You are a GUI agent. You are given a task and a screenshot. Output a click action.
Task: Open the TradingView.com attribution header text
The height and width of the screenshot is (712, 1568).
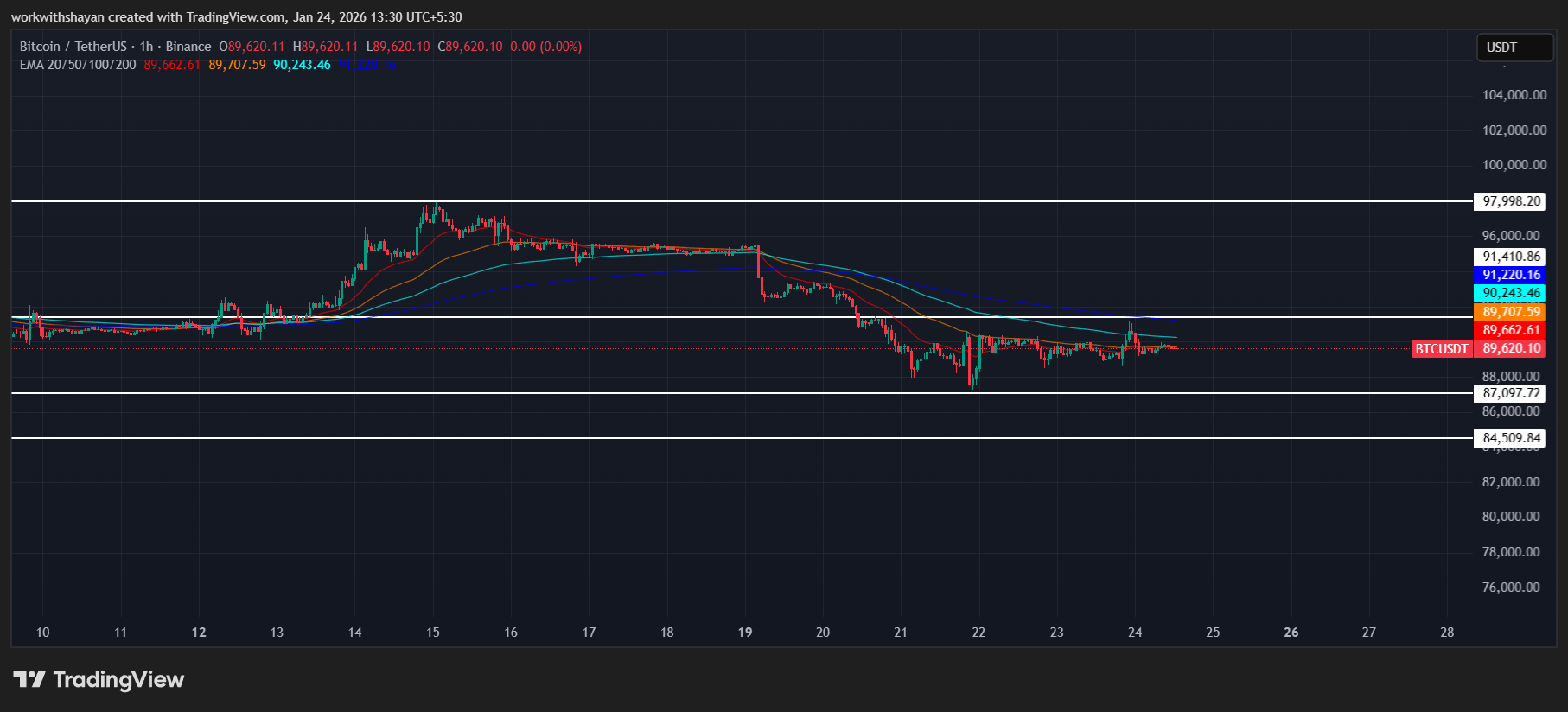[235, 17]
